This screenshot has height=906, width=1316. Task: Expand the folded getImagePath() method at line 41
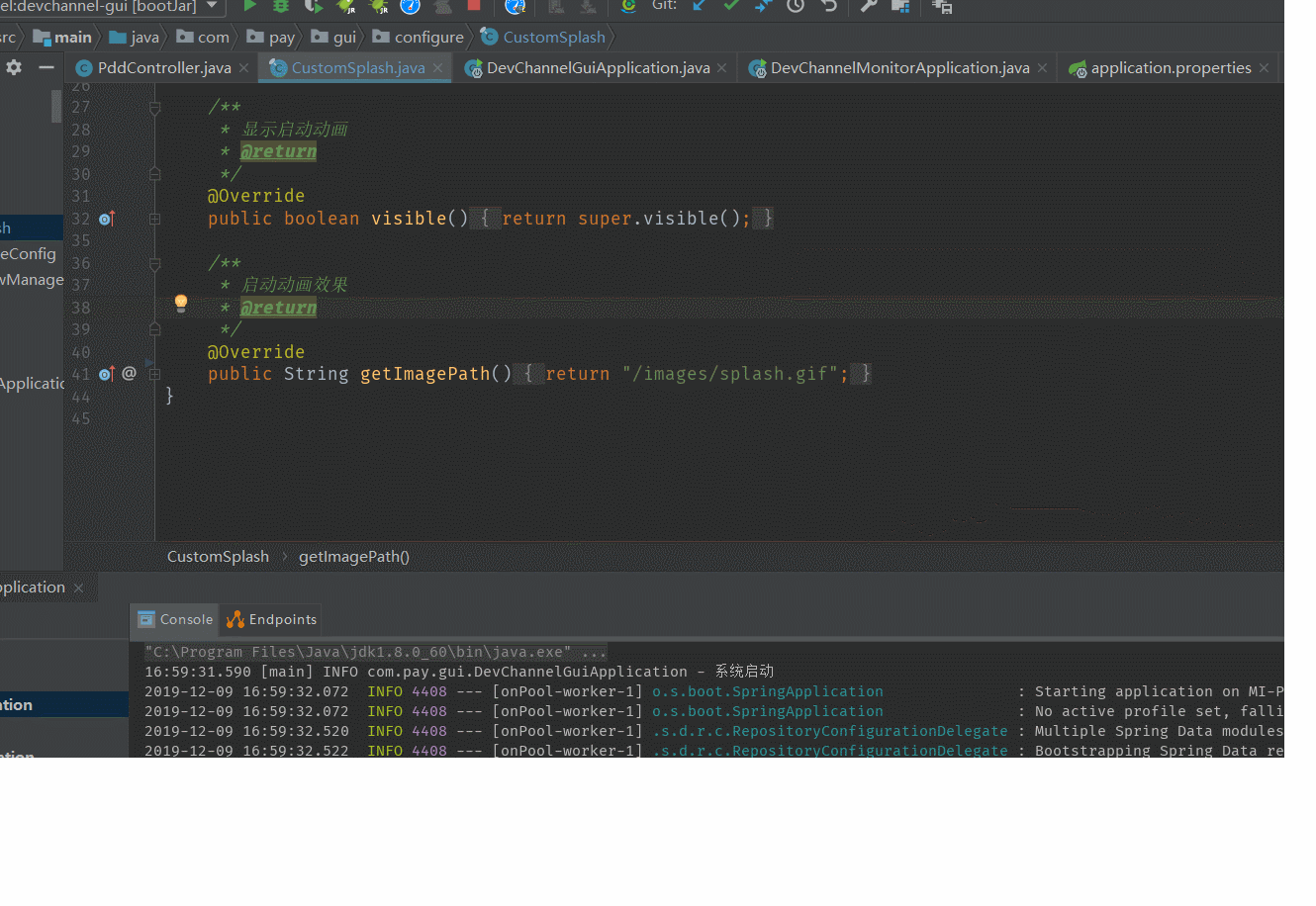155,374
